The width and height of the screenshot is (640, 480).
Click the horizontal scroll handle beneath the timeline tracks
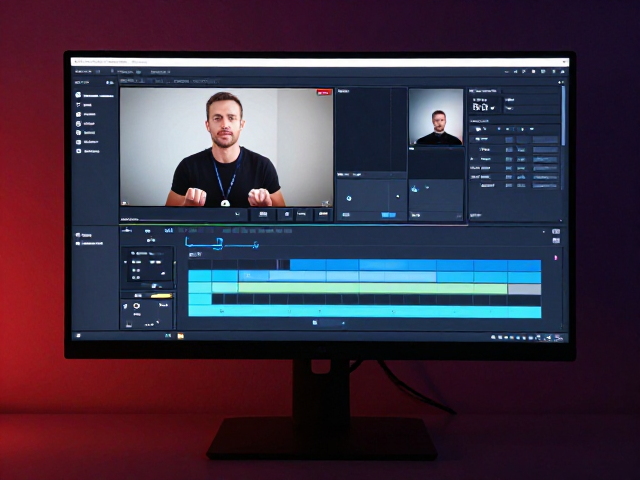[329, 323]
